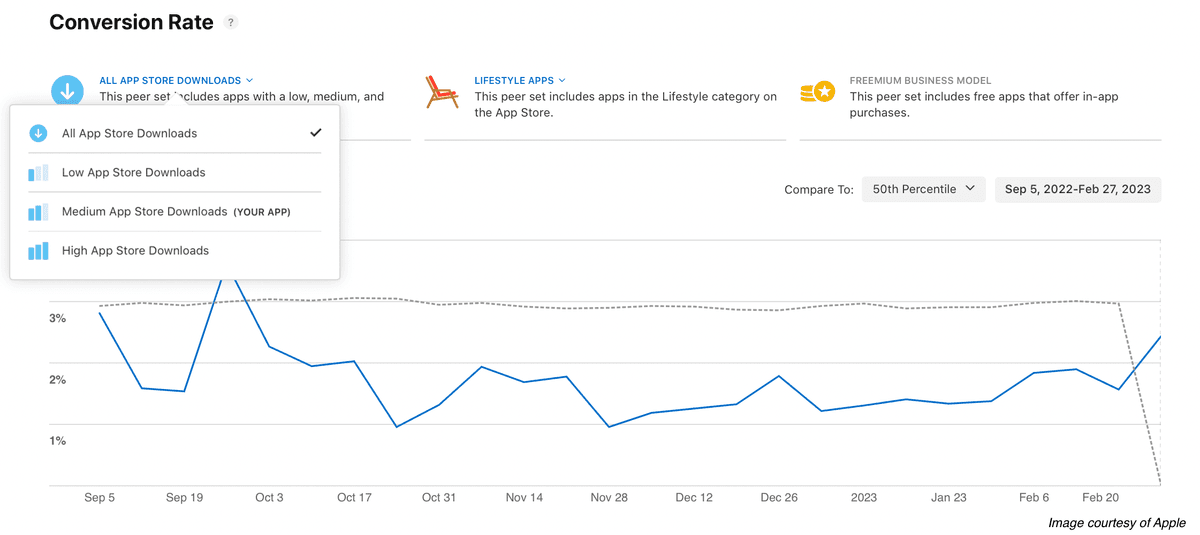Select Low App Store Downloads option
Screen dimensions: 1200x535
click(175, 173)
